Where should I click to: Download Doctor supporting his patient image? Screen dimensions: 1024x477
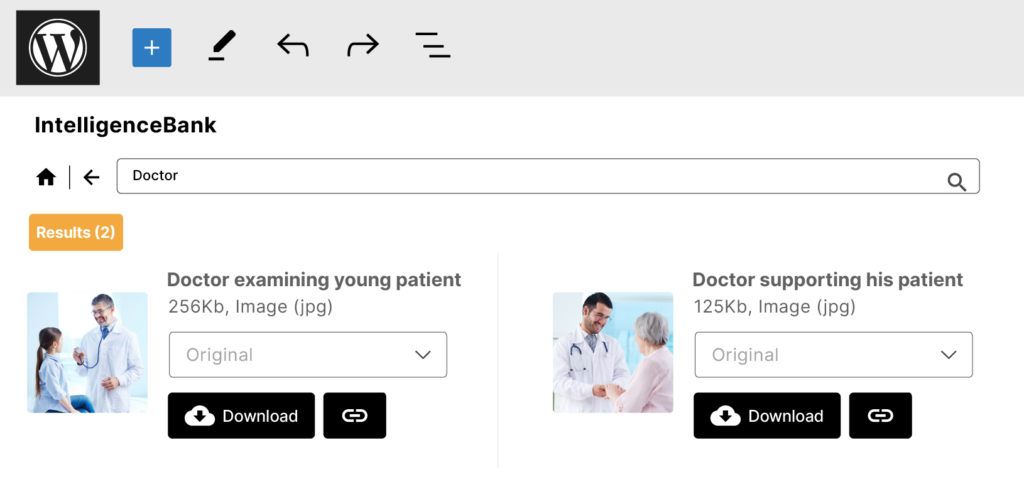pyautogui.click(x=767, y=416)
